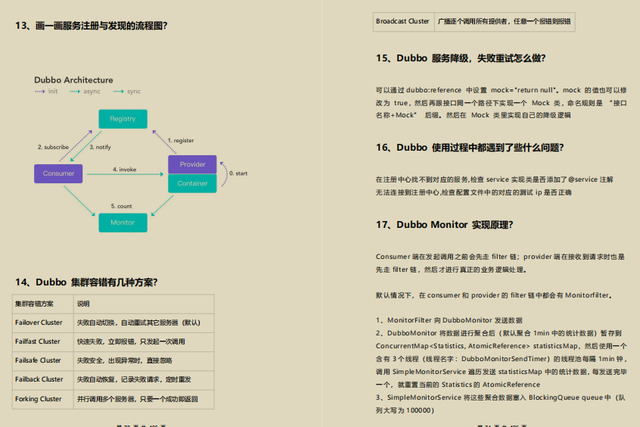Click the 'async' legend entry

point(85,91)
